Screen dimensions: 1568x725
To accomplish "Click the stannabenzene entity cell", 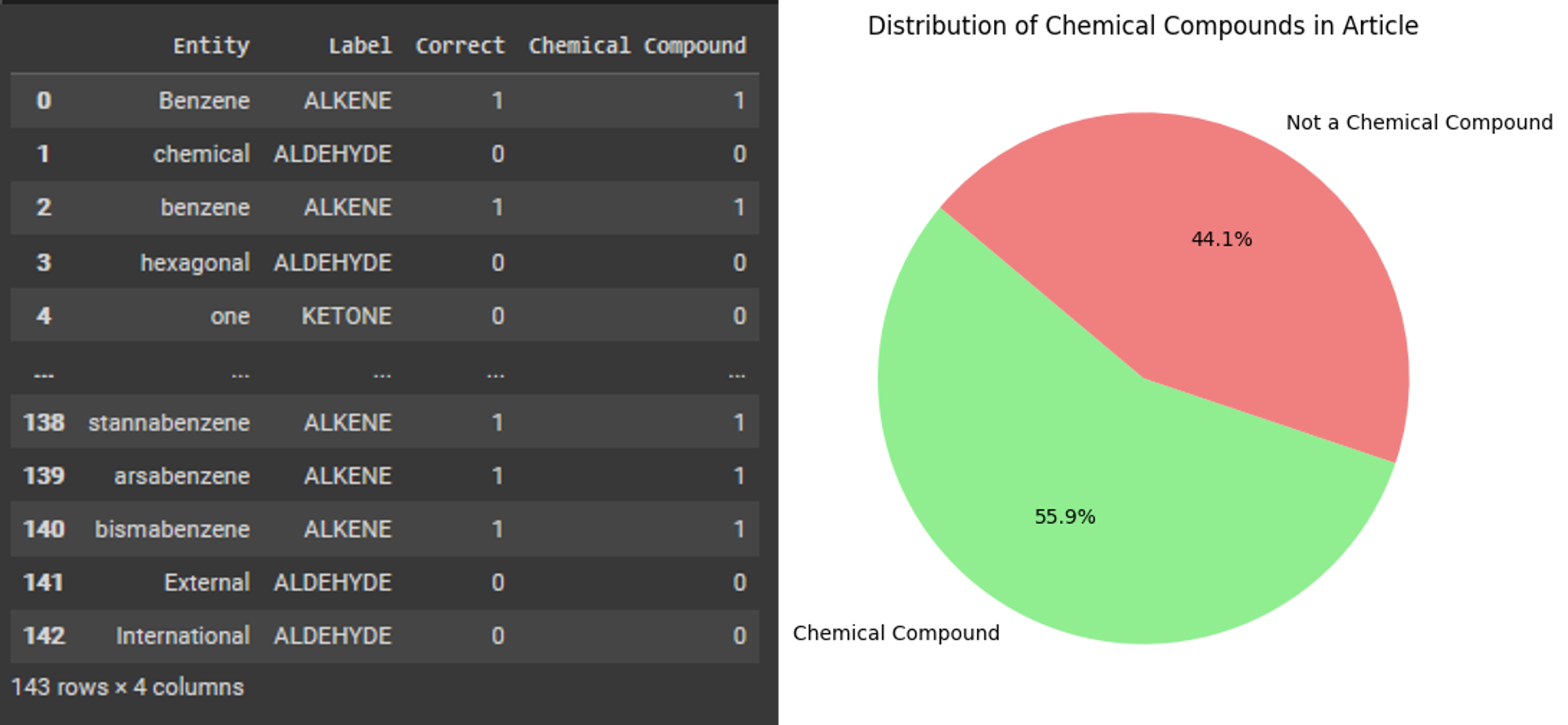I will pos(169,422).
